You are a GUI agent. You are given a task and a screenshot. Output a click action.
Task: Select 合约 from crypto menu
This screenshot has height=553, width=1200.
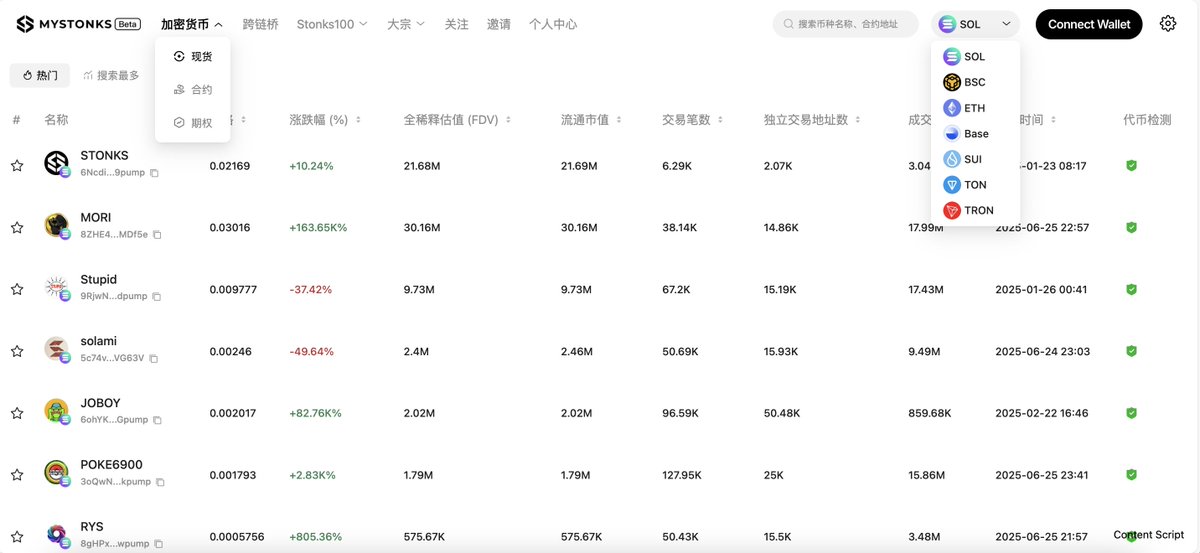(x=193, y=90)
